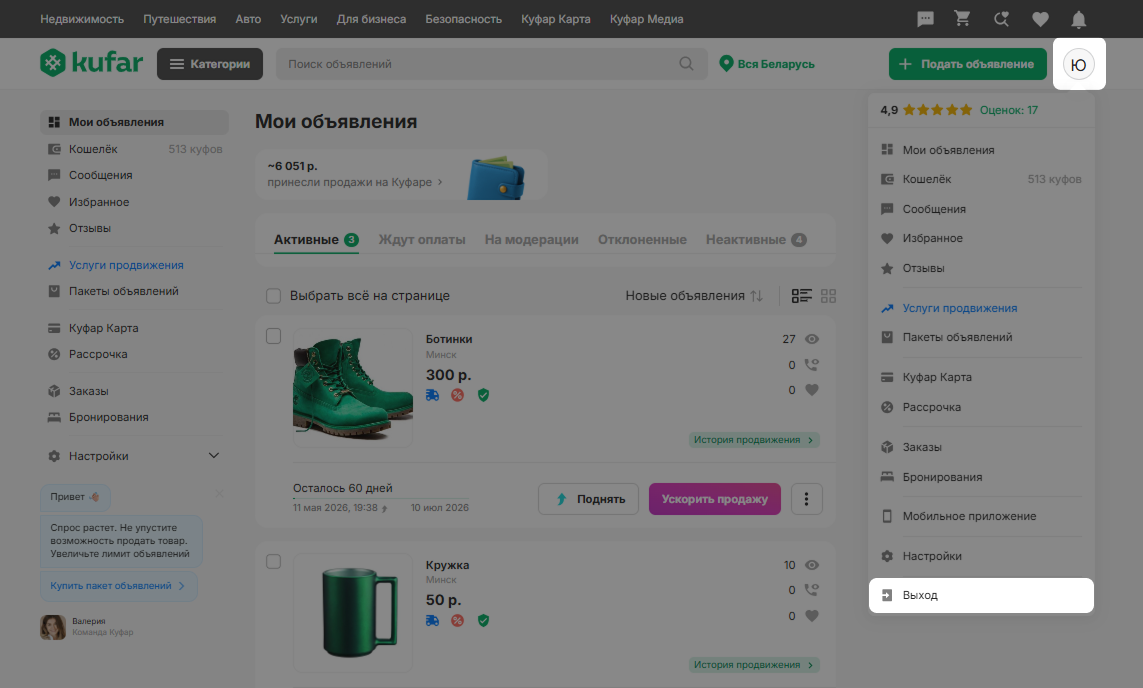This screenshot has width=1143, height=688.
Task: Open the three-dot menu for Ботинки listing
Action: [x=806, y=499]
